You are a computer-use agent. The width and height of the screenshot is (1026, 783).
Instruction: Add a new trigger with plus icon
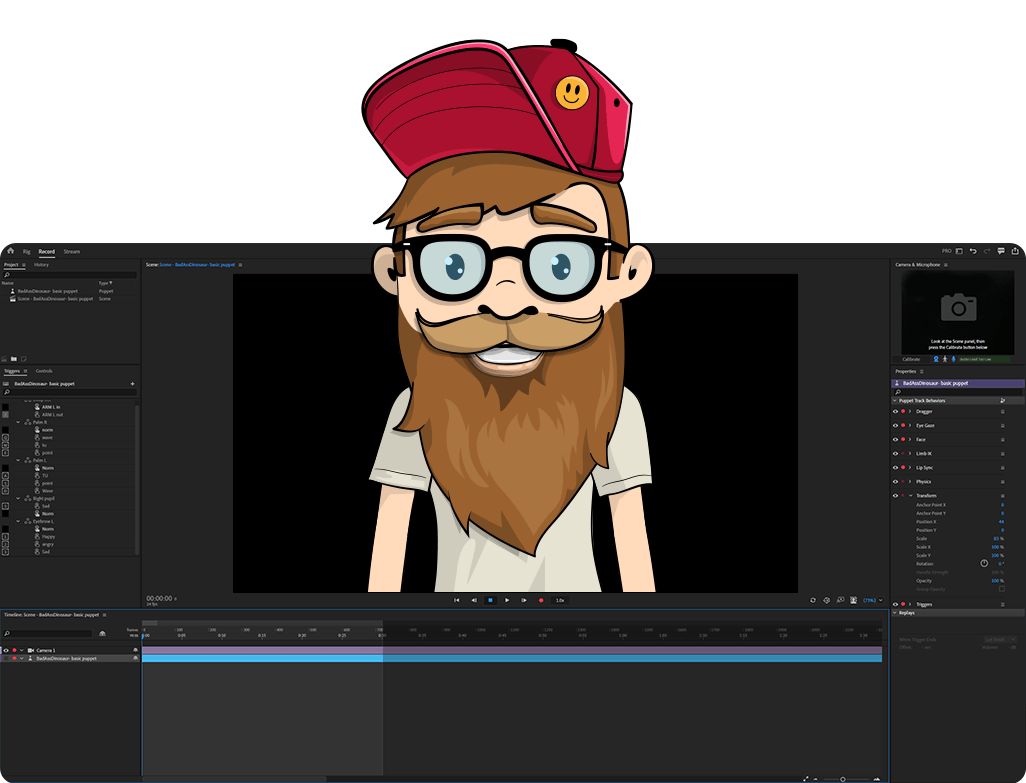(132, 384)
